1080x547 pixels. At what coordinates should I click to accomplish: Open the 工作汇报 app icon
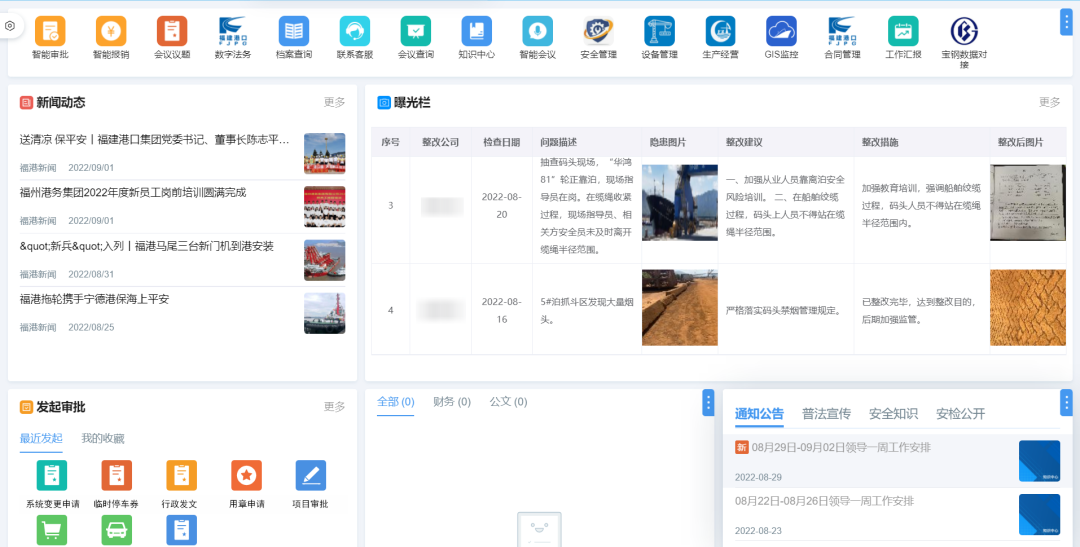click(x=903, y=31)
